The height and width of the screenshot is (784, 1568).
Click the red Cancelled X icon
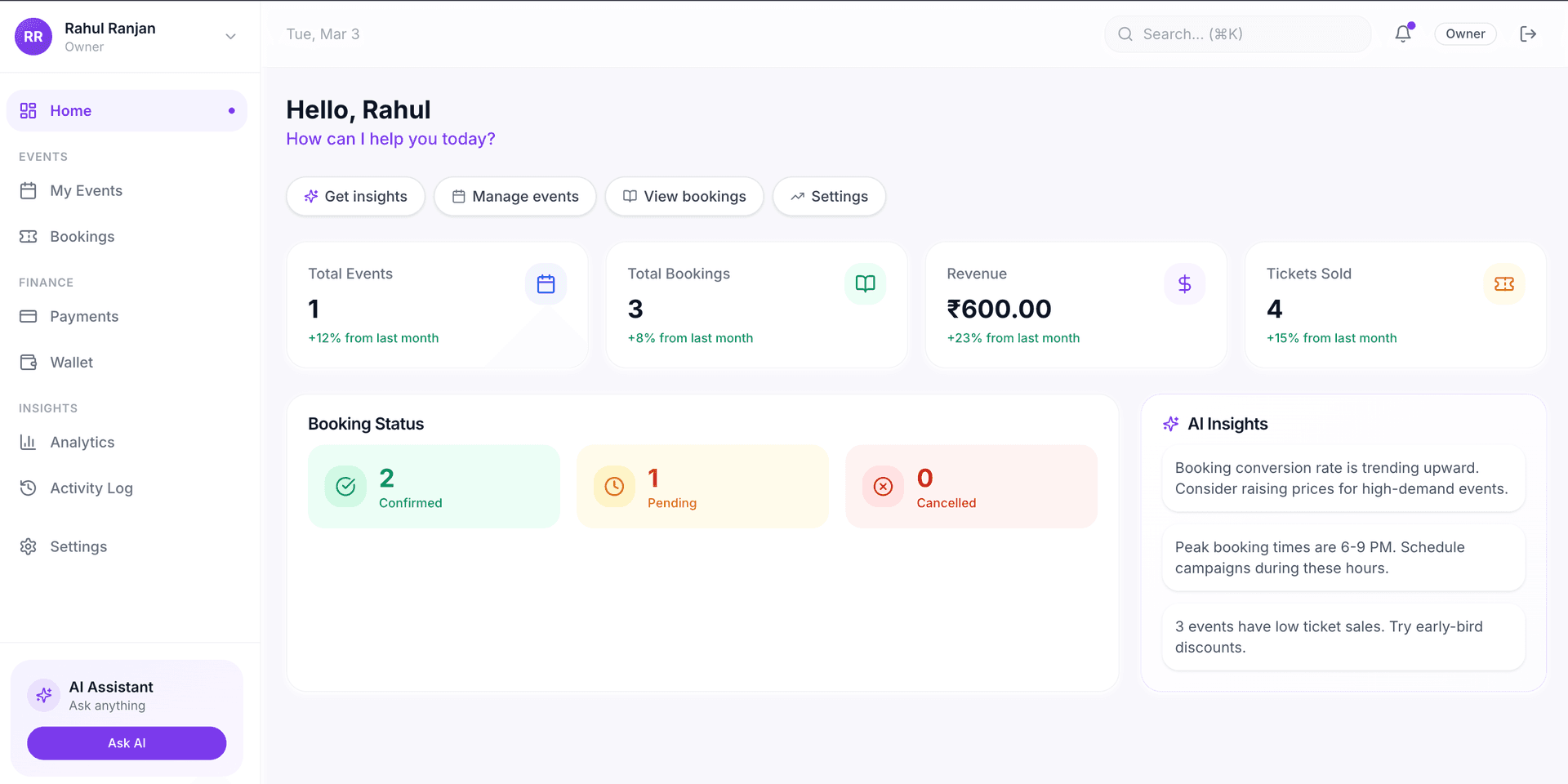[883, 487]
